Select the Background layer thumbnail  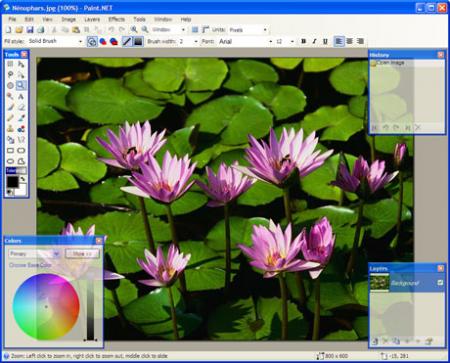click(x=379, y=283)
